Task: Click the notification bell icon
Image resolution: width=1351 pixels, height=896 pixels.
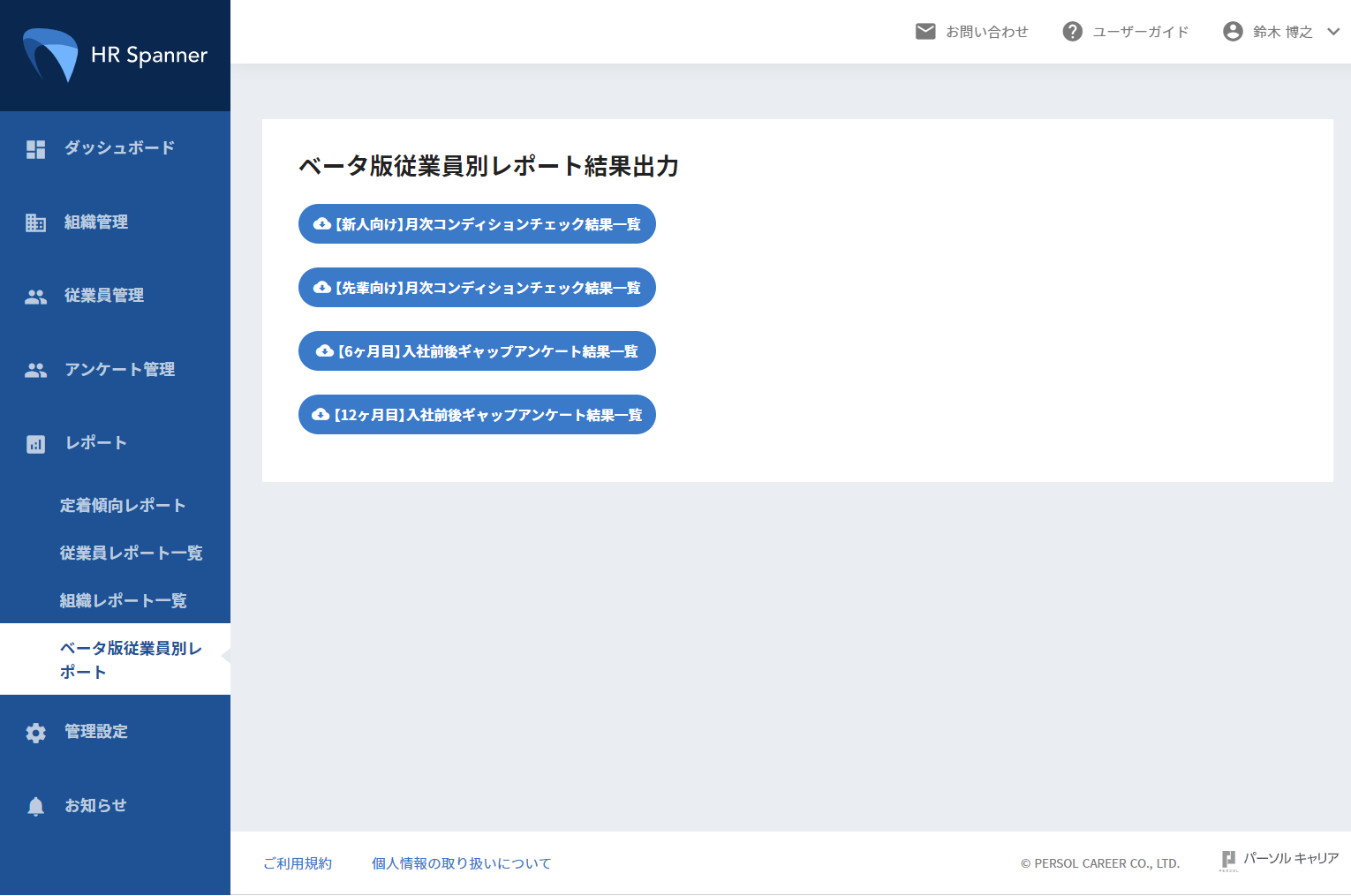Action: tap(35, 806)
